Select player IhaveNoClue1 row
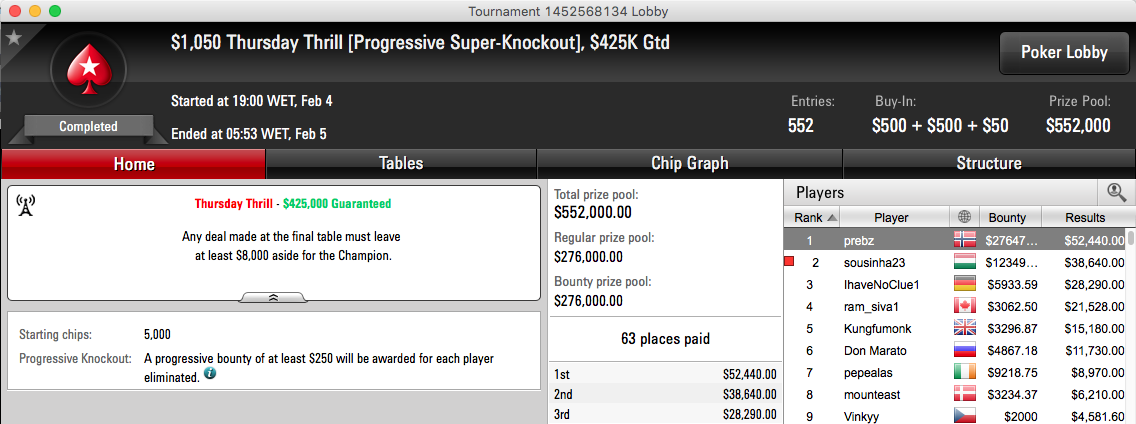1136x424 pixels. pos(956,284)
